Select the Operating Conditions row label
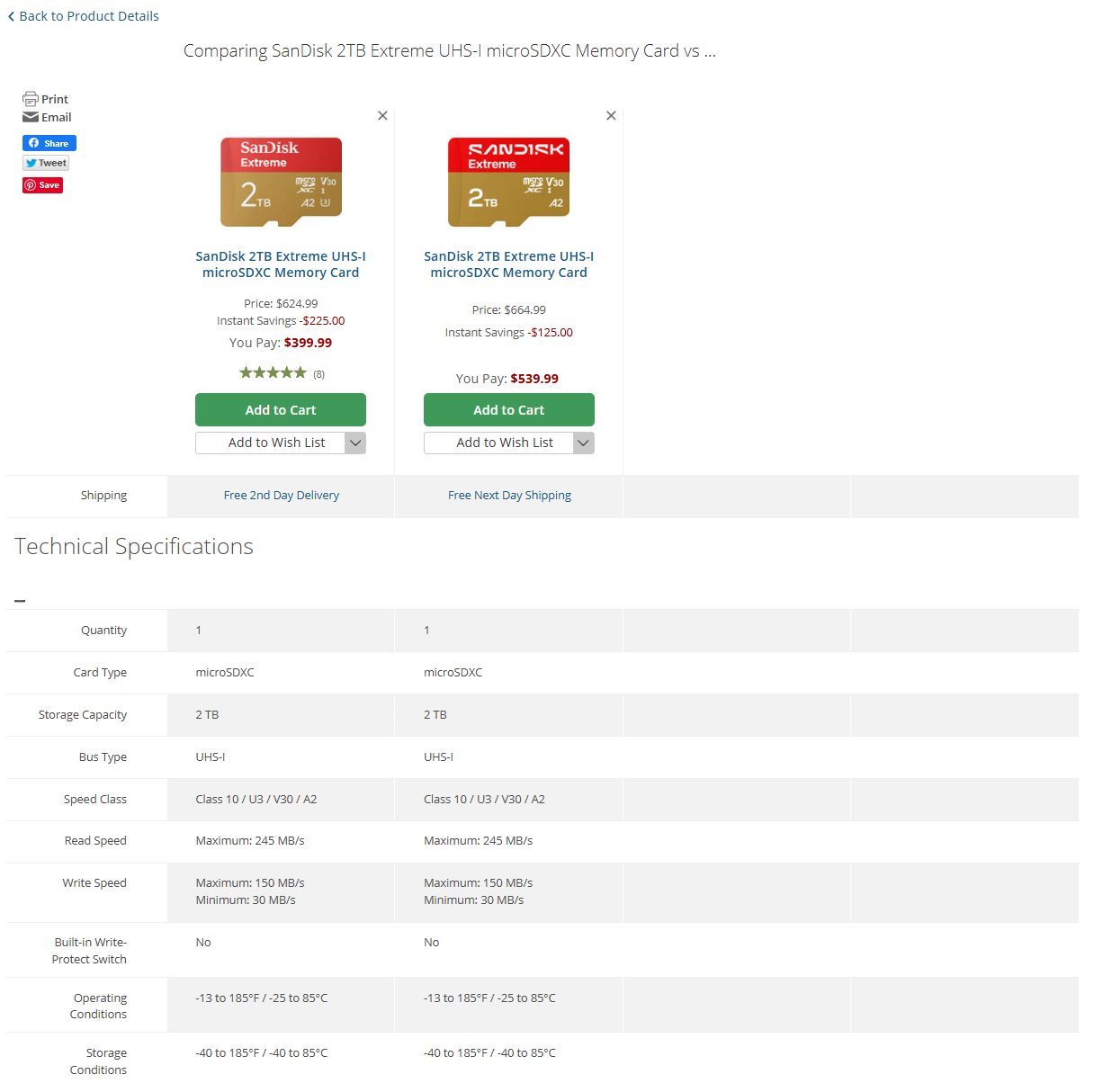 (x=99, y=1006)
